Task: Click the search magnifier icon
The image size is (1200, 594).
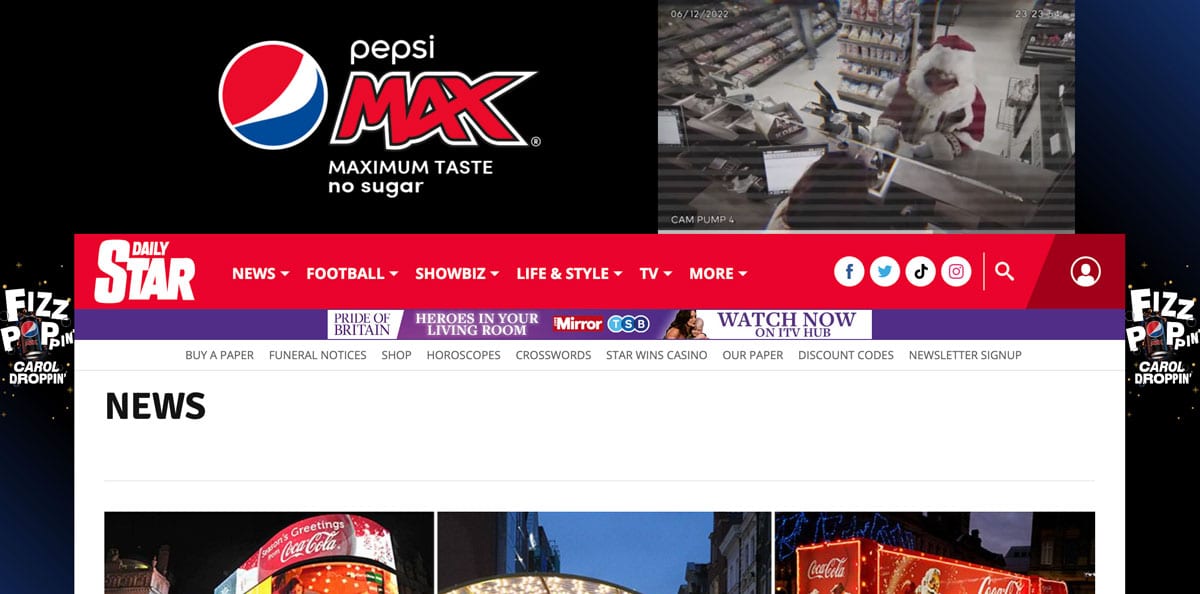Action: click(1005, 271)
